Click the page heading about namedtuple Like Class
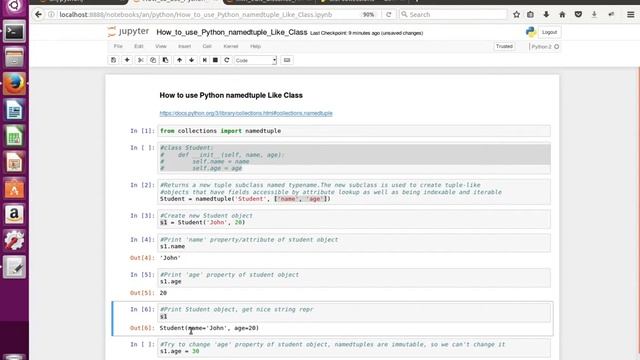 tap(231, 96)
